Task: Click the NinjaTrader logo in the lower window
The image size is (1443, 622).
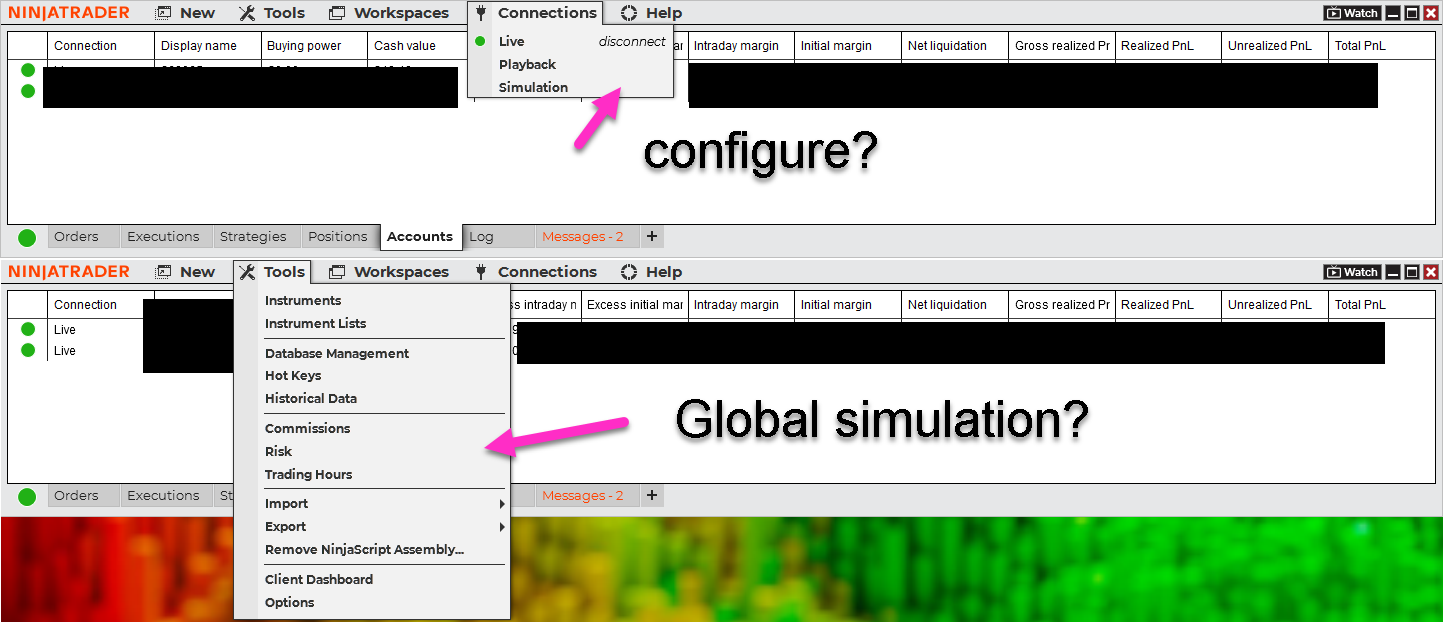Action: click(x=69, y=272)
